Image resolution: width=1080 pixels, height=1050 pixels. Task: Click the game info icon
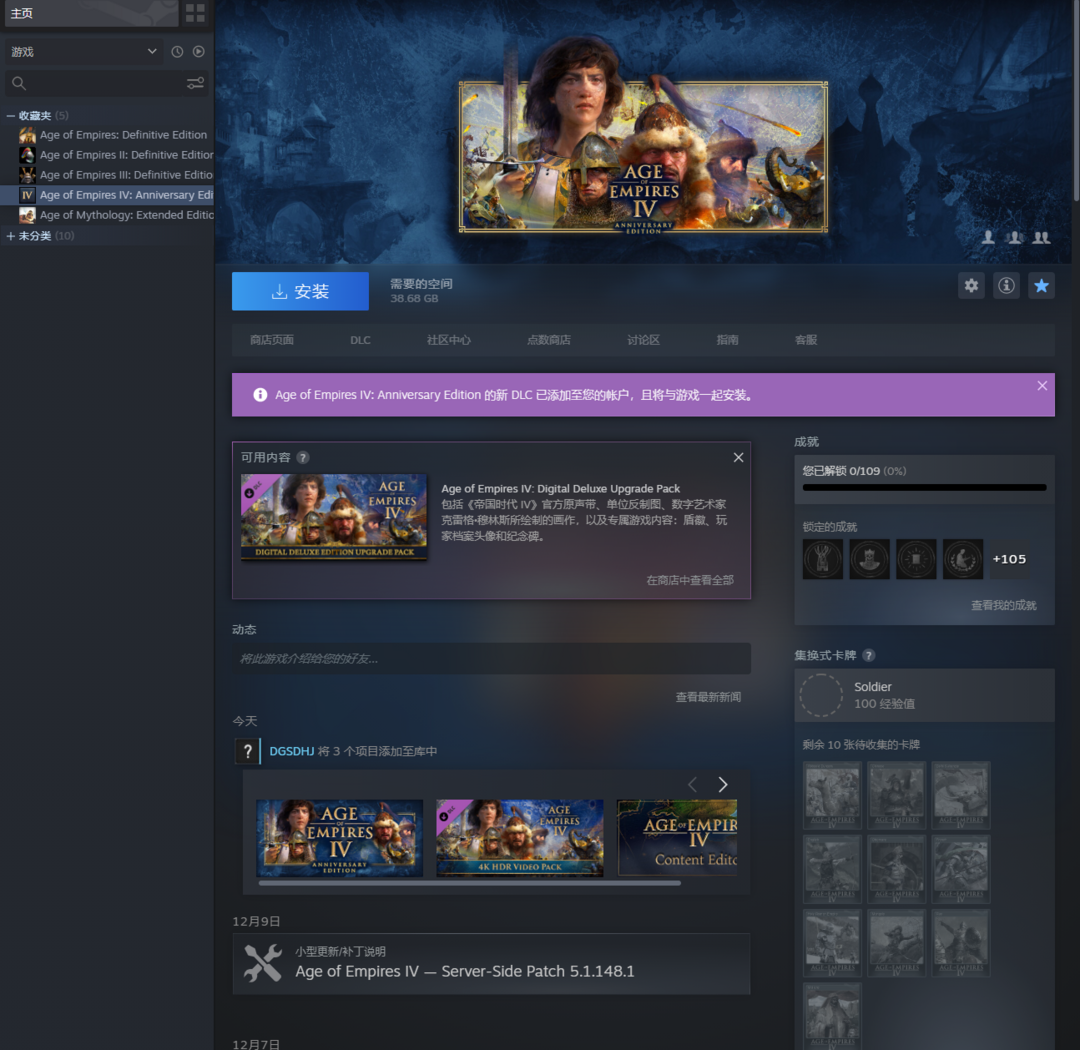pos(1006,286)
